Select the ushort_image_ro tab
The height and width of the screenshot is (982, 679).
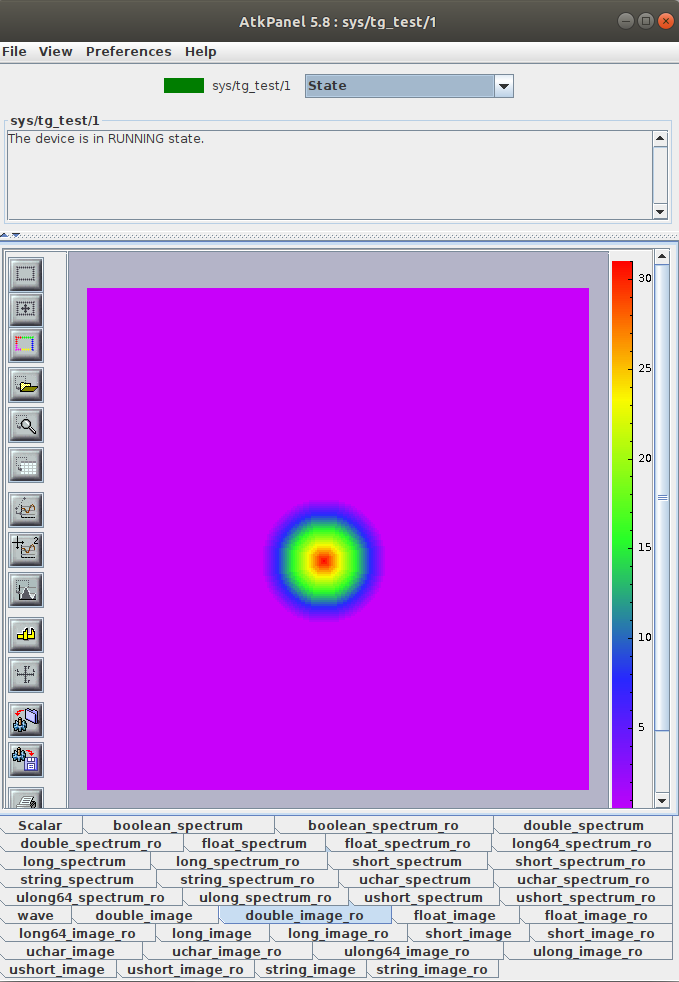185,970
